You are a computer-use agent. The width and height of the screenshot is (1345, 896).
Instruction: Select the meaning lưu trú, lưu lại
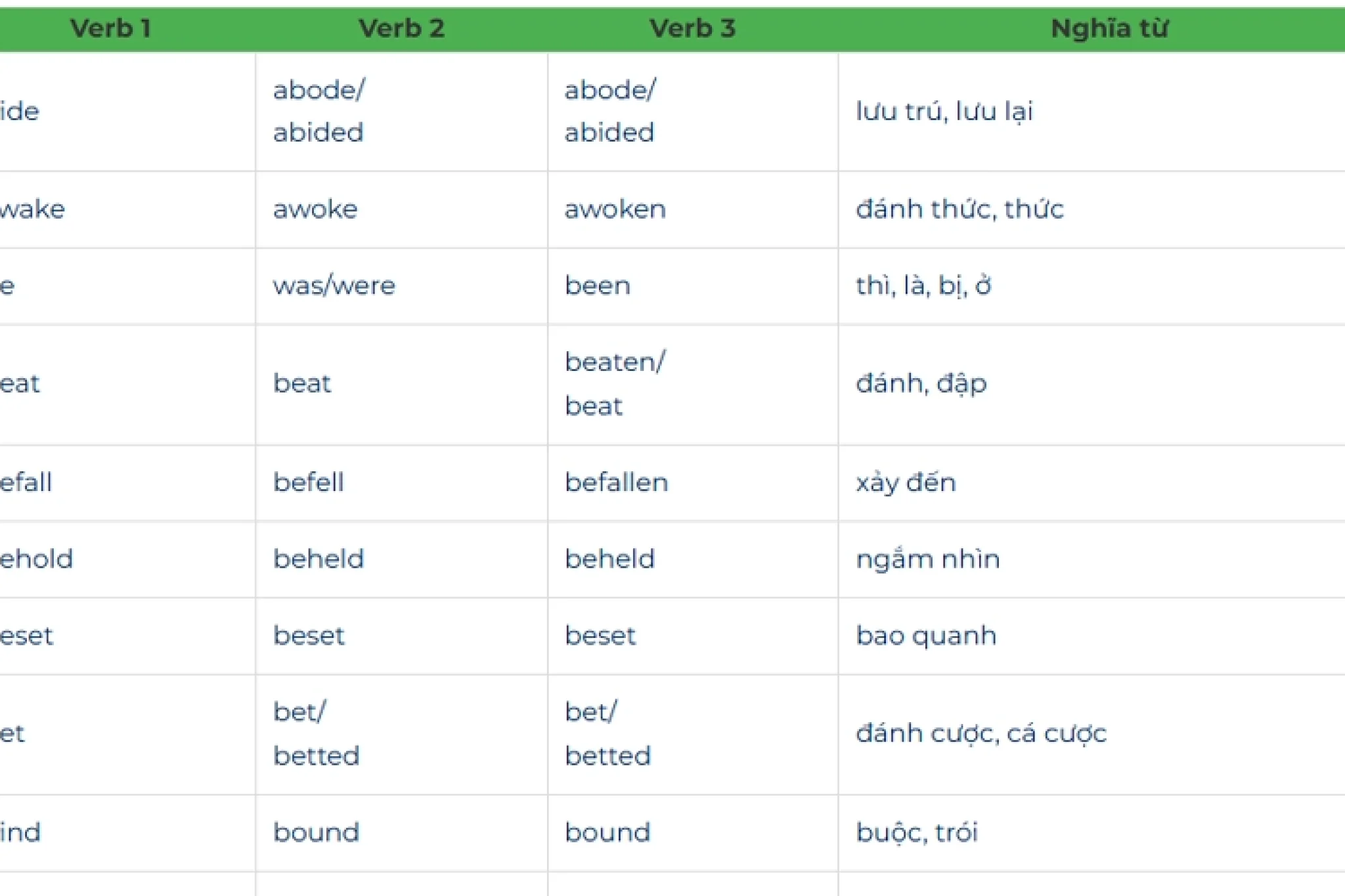point(944,111)
